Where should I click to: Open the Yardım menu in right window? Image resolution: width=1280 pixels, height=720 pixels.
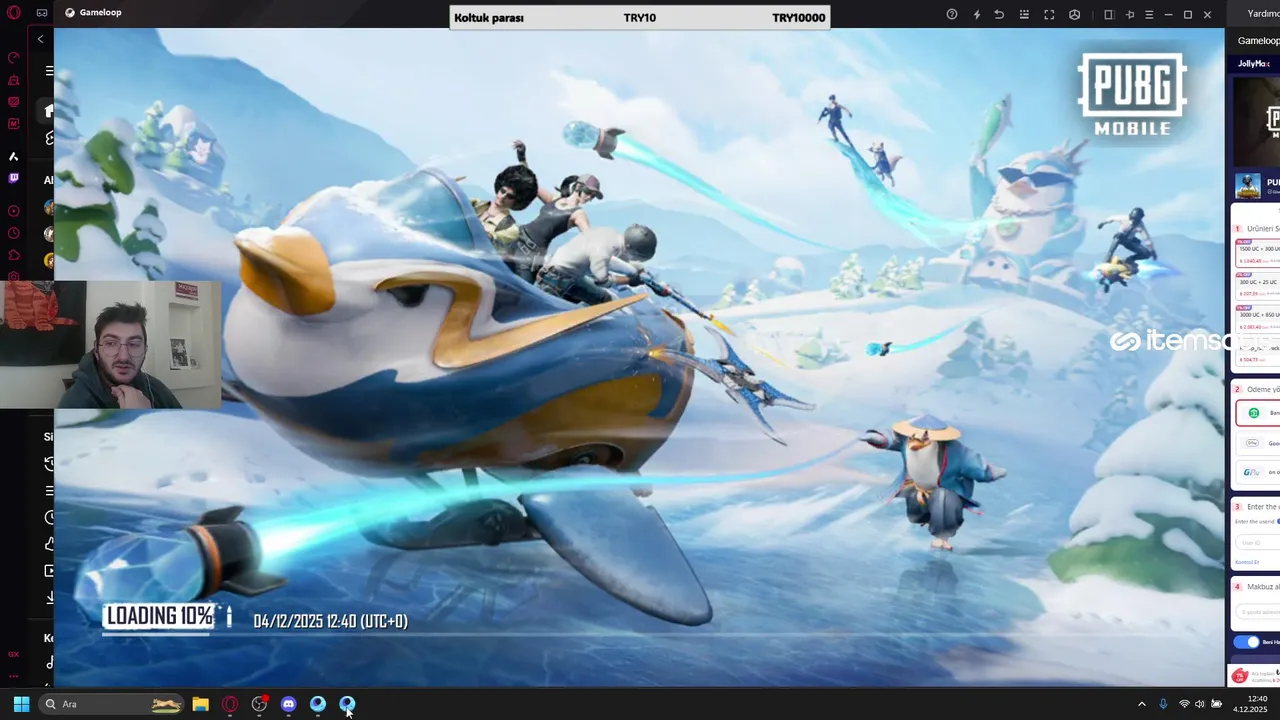(1263, 13)
